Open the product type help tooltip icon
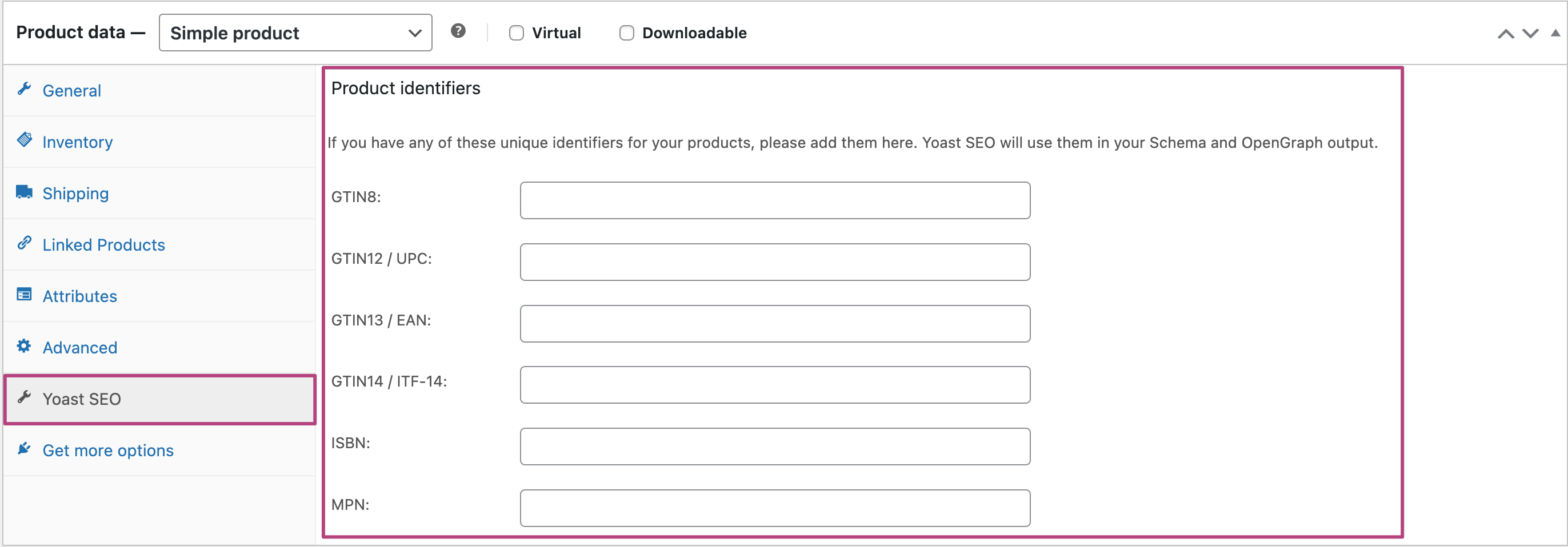Screen dimensions: 1568x547 click(x=458, y=31)
